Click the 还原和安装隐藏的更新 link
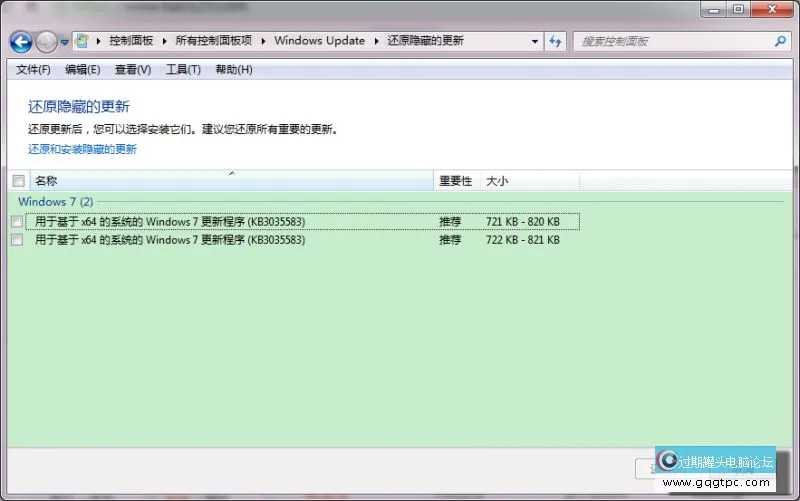800x501 pixels. pos(82,149)
